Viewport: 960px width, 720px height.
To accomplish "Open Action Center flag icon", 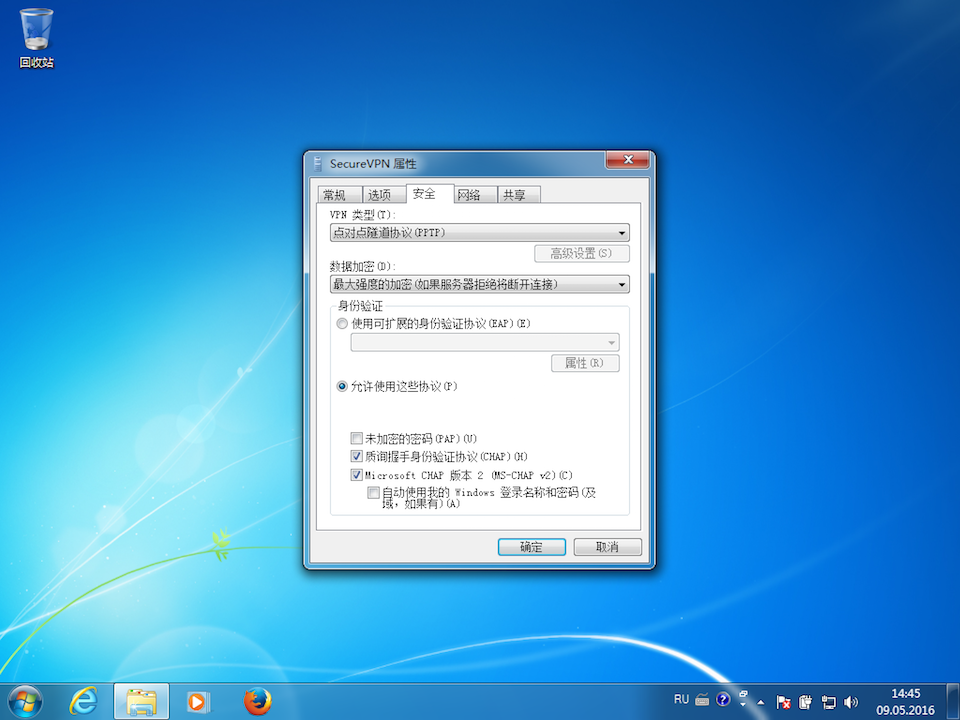I will [x=783, y=702].
